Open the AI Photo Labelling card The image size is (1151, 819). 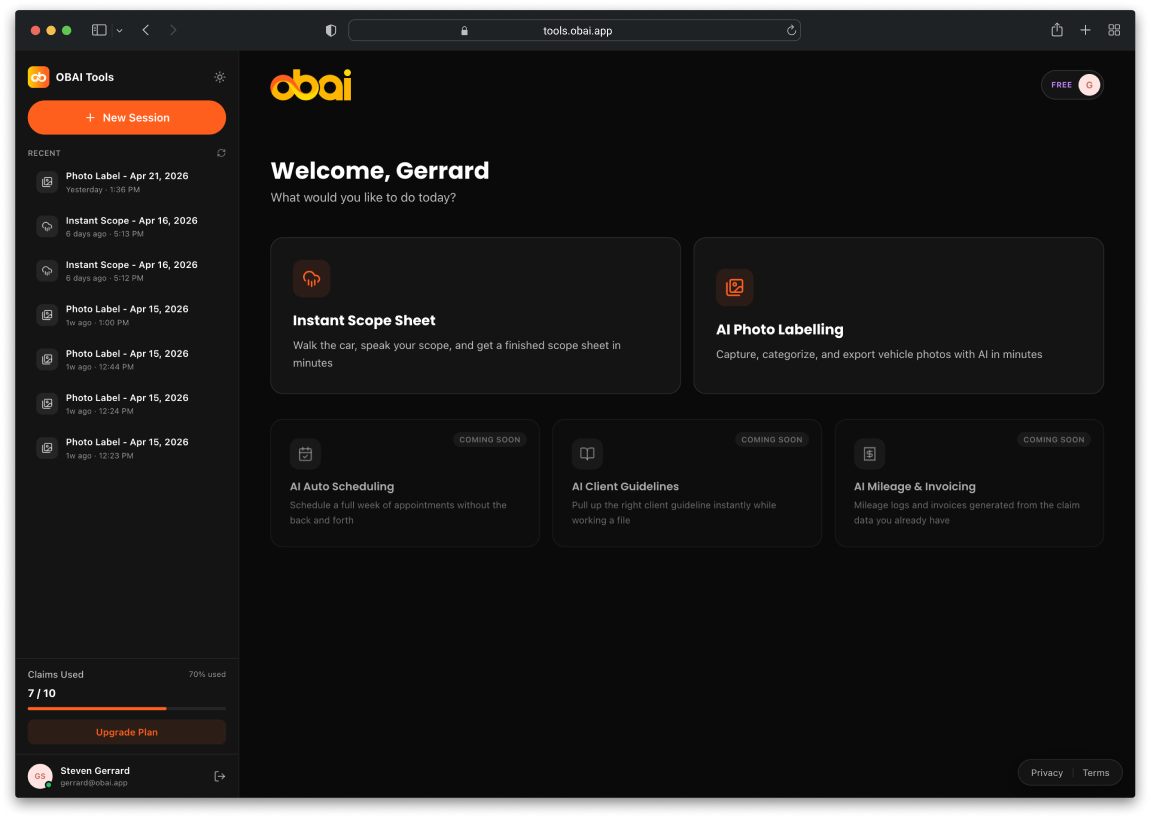[898, 316]
